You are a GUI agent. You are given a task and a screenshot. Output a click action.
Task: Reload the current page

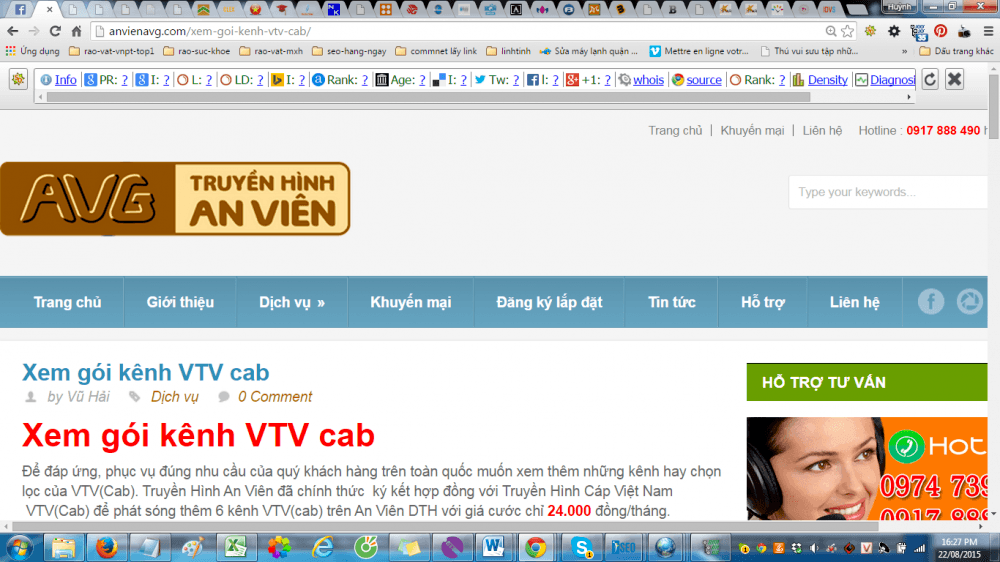pyautogui.click(x=55, y=31)
